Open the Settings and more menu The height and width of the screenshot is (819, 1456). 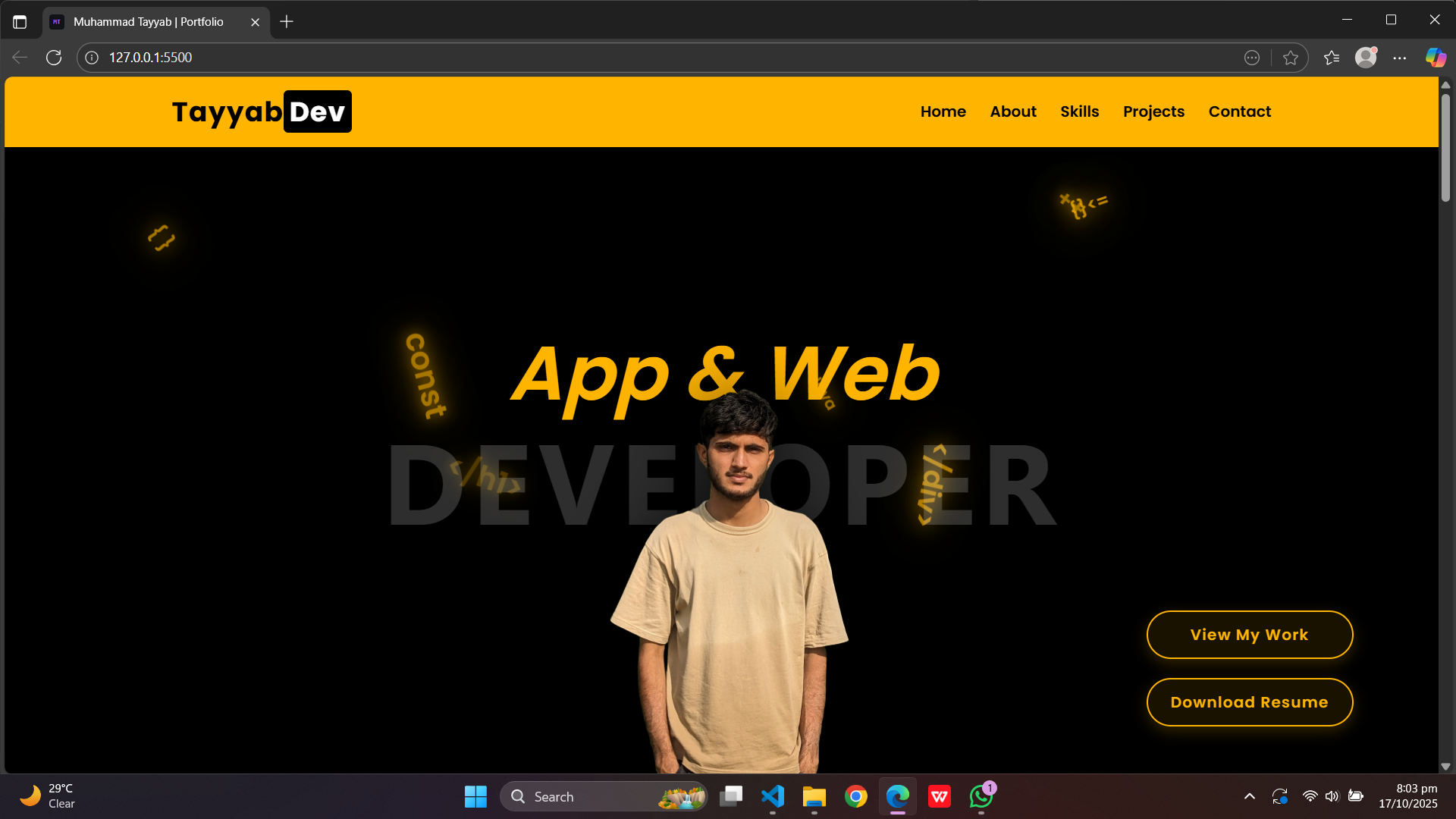1400,57
